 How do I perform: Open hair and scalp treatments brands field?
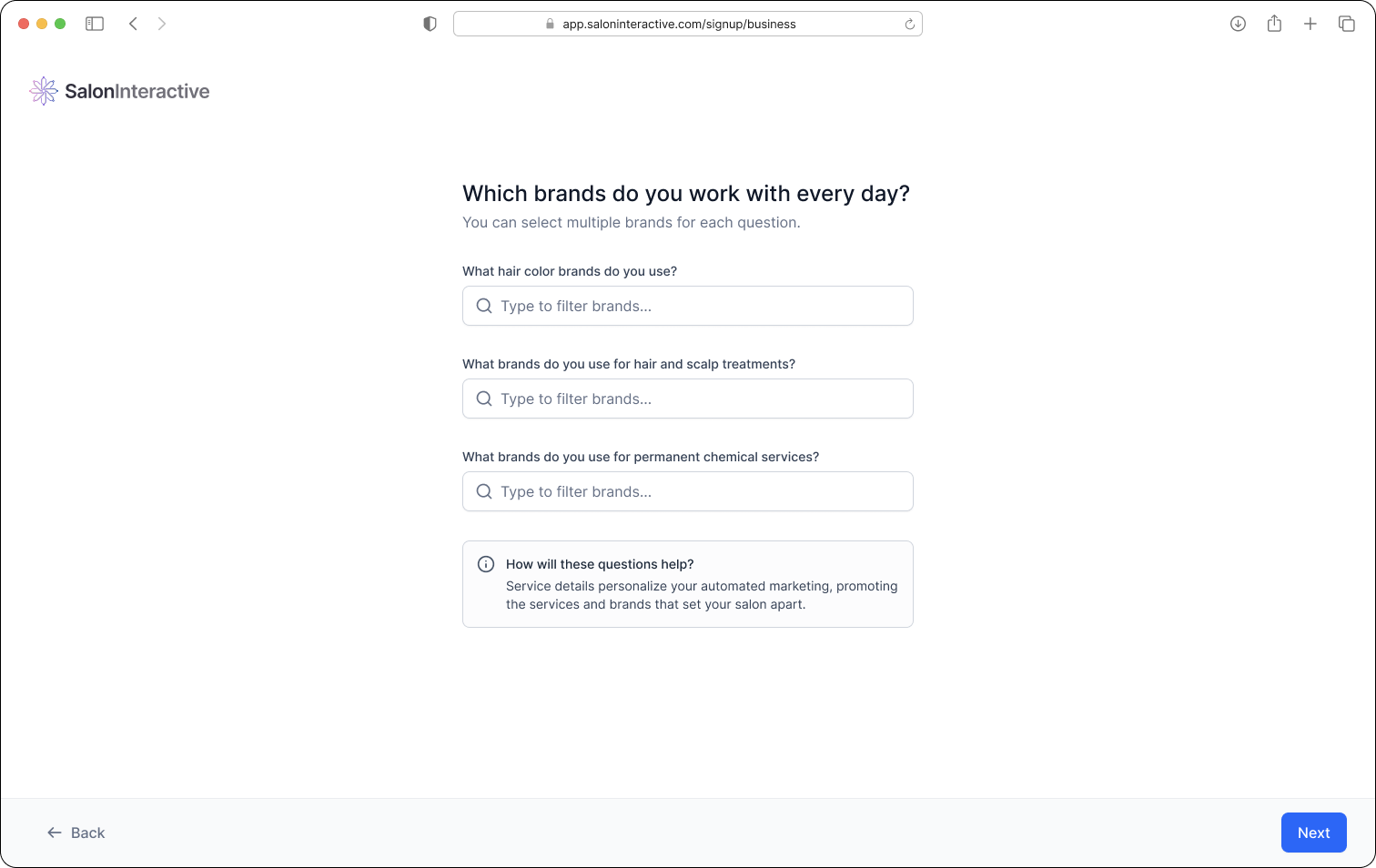click(701, 399)
